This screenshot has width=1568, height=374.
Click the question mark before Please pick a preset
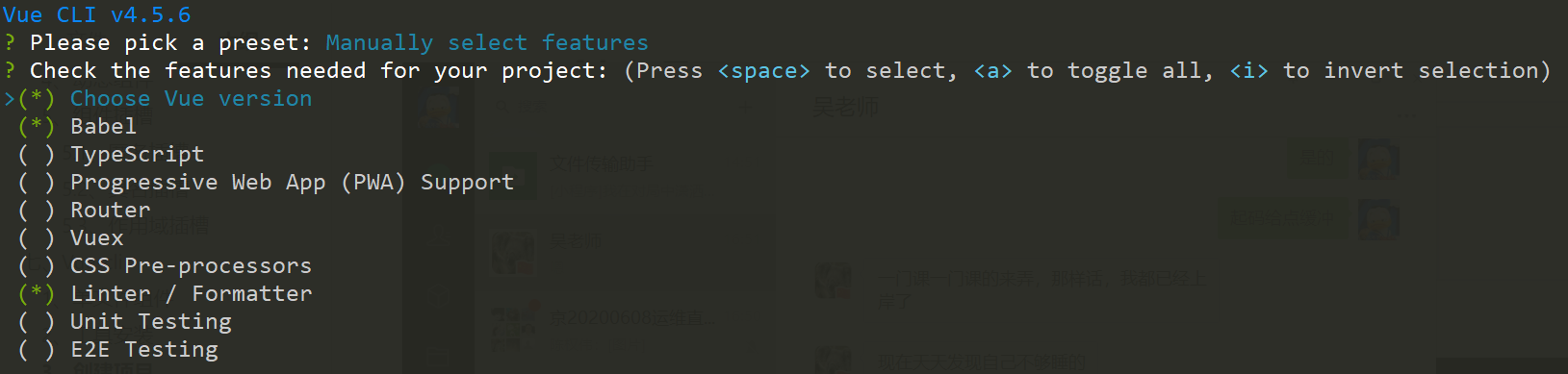pos(10,43)
